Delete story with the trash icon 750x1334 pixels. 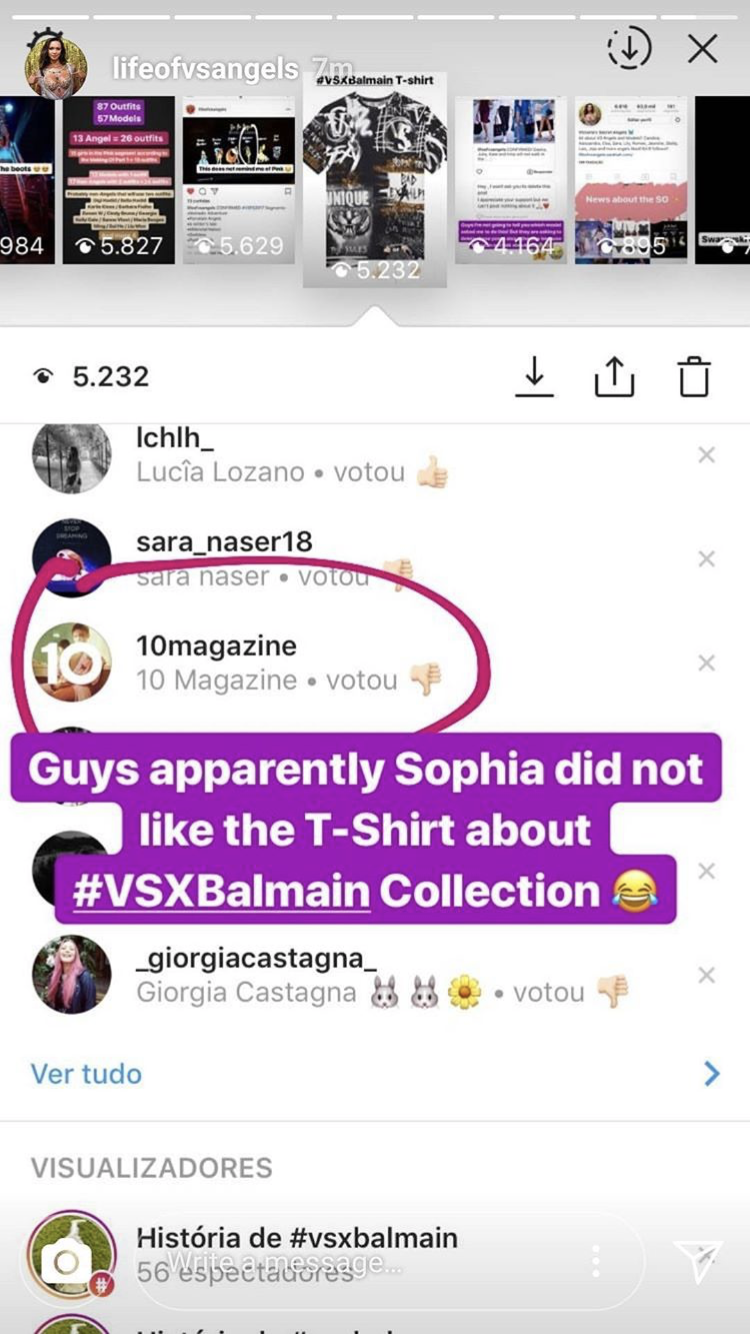point(694,376)
